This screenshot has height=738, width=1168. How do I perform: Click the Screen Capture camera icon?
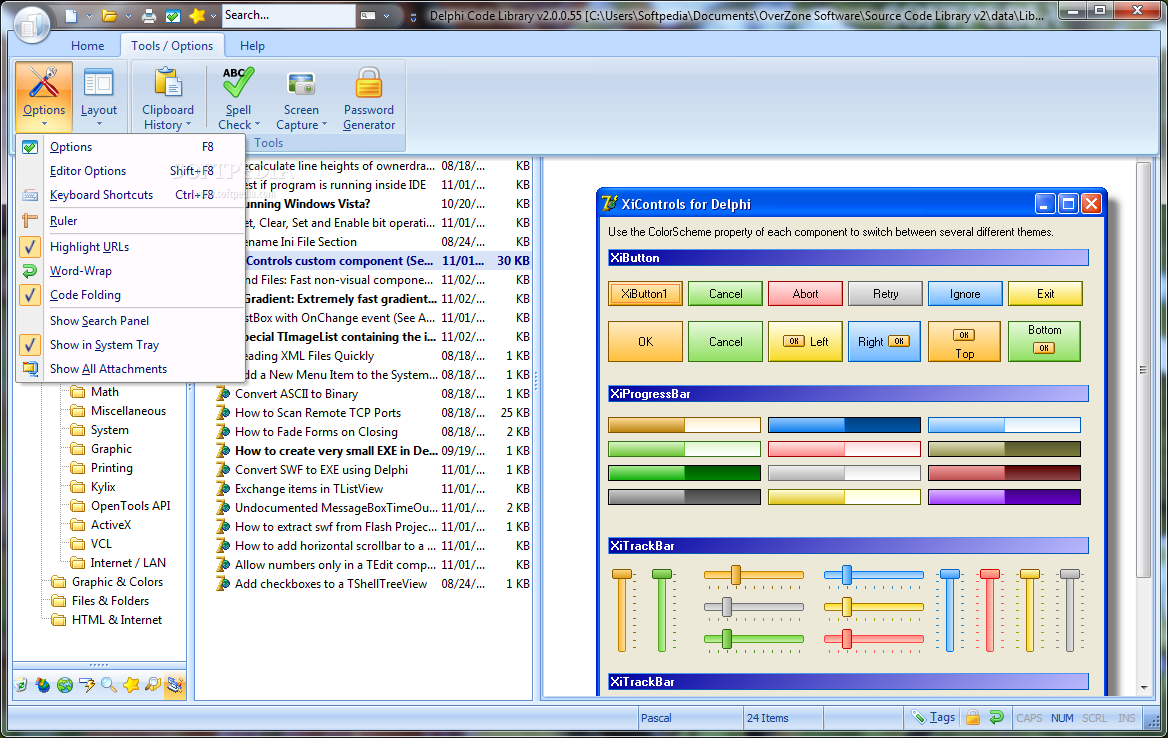click(x=301, y=84)
